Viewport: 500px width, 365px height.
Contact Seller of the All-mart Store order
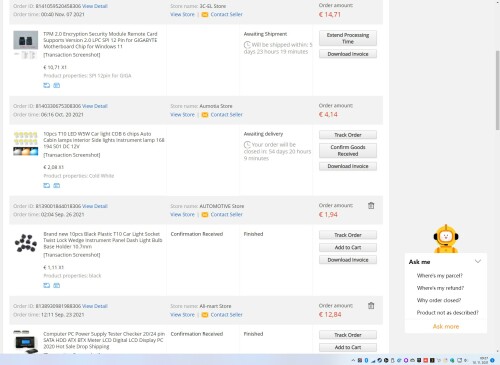point(226,314)
